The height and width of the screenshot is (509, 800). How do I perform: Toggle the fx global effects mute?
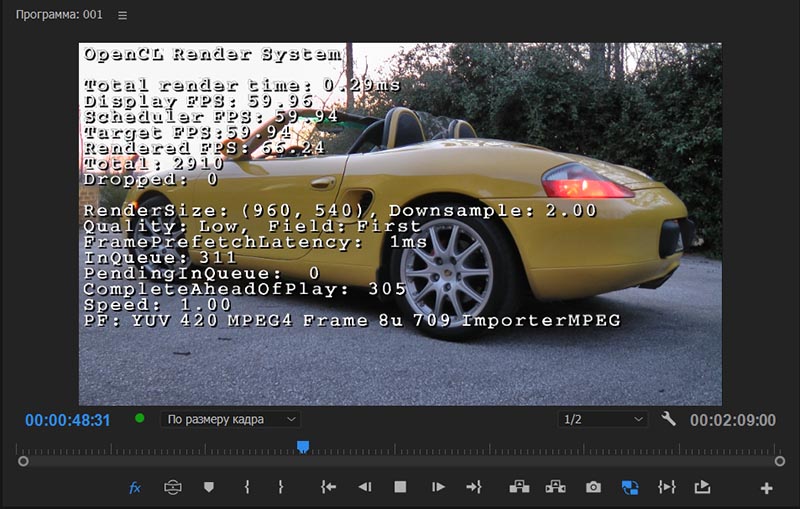(135, 488)
